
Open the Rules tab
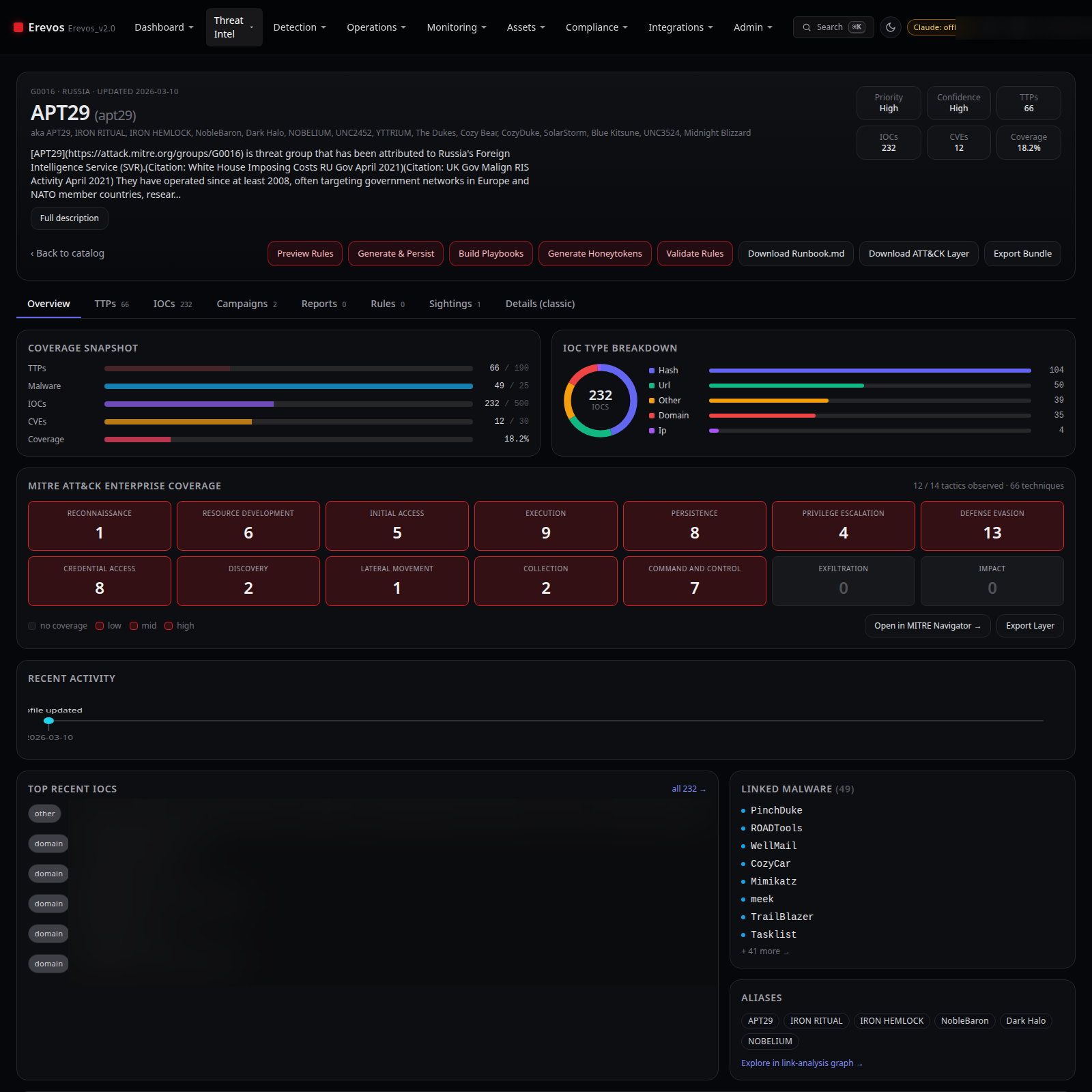(388, 304)
